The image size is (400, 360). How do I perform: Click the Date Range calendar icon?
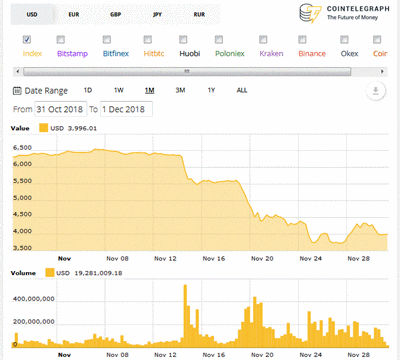pyautogui.click(x=17, y=91)
